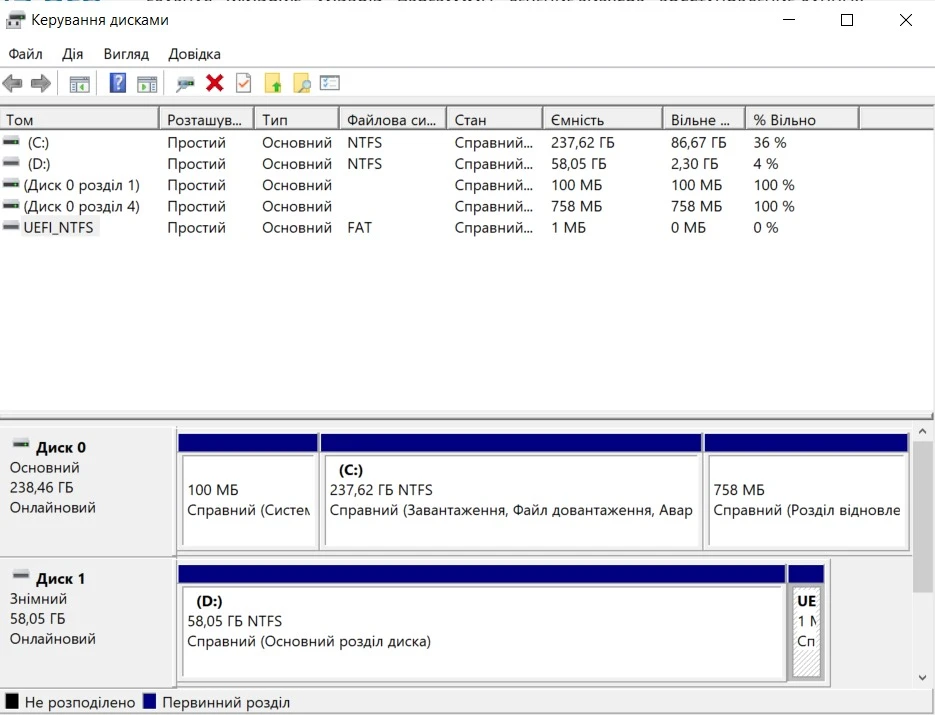Sort volumes by the Ємність column header
The height and width of the screenshot is (715, 935).
[x=600, y=120]
